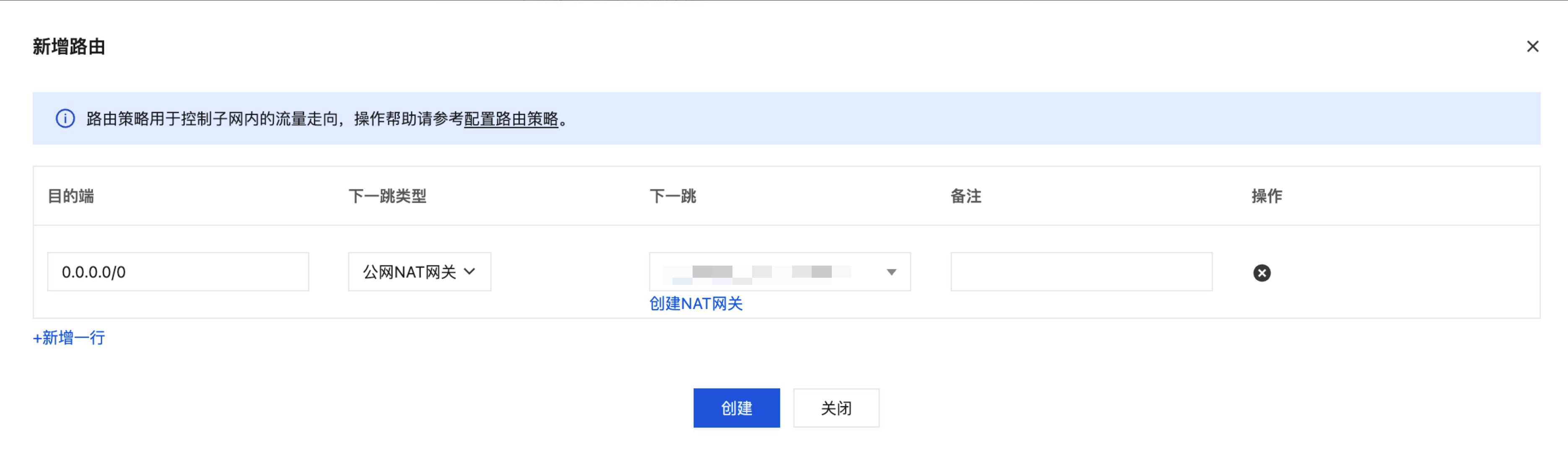The width and height of the screenshot is (1568, 460).
Task: Remove the route row with the delete icon
Action: (1261, 273)
